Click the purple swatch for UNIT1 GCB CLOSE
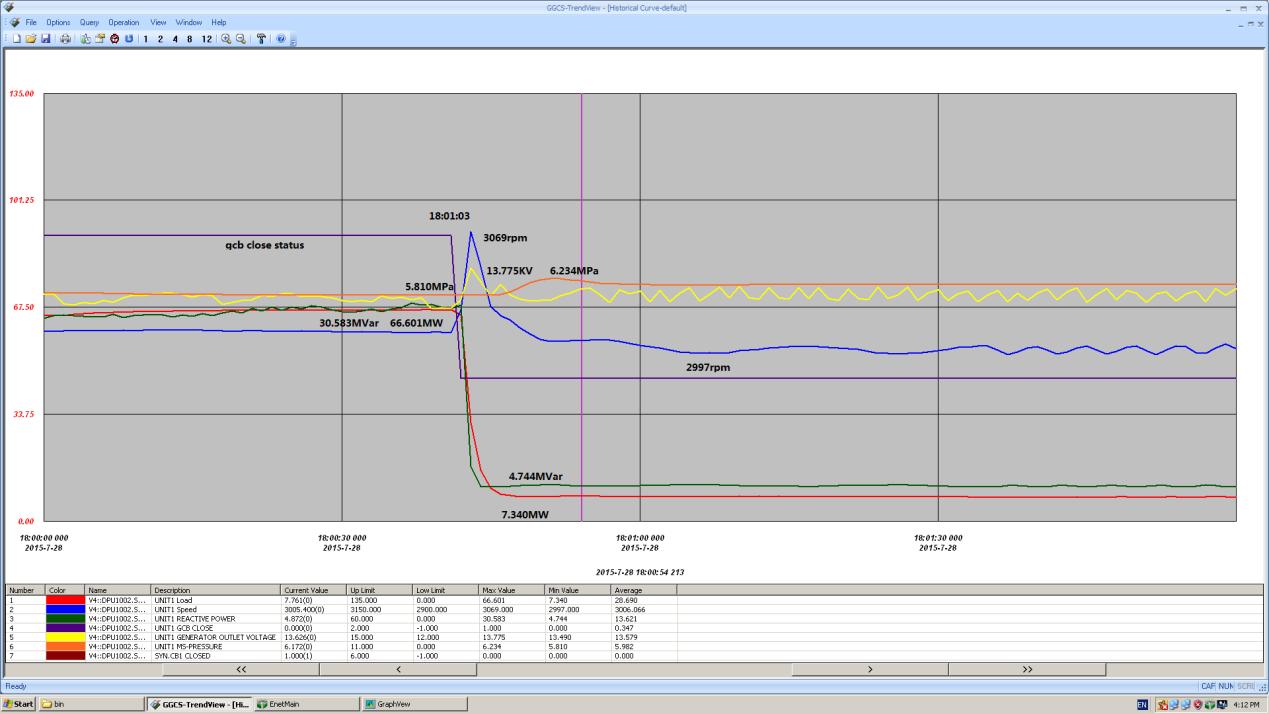1269x714 pixels. click(x=65, y=626)
